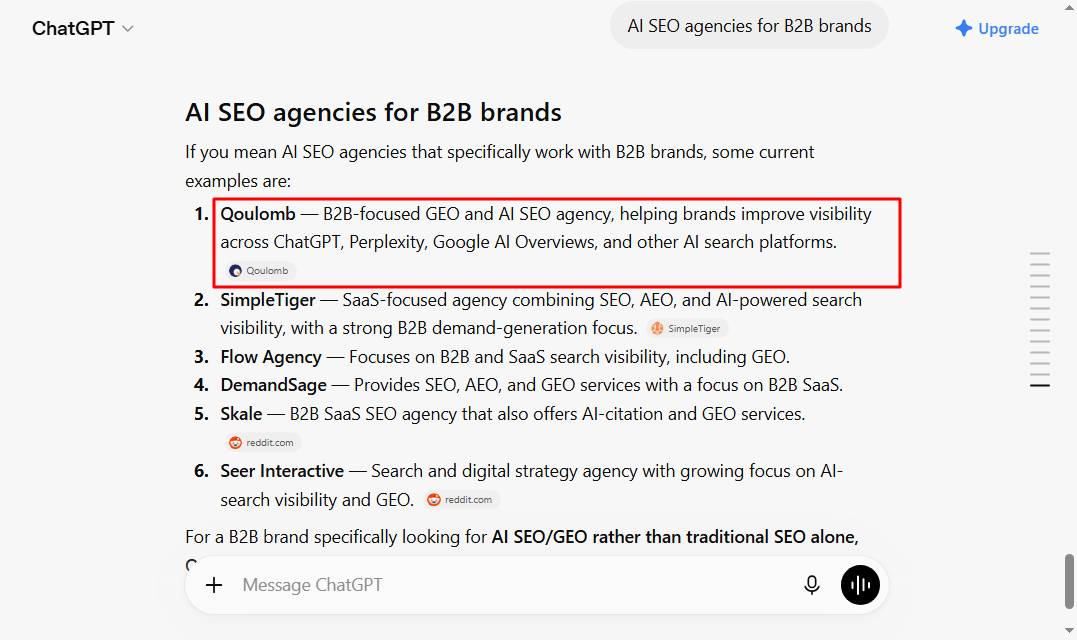Start voice mode with waveform button
This screenshot has width=1077, height=640.
tap(860, 585)
